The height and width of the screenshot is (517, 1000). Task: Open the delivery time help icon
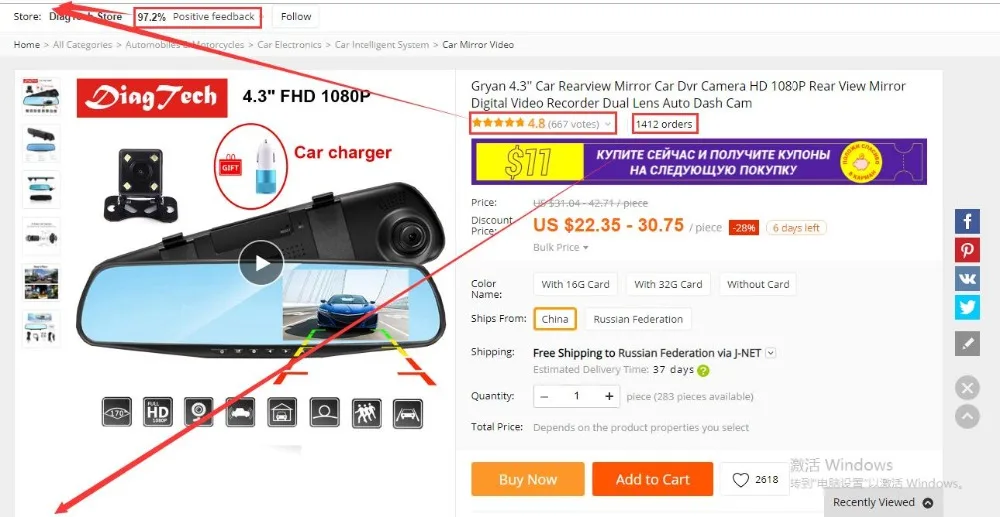(x=703, y=370)
